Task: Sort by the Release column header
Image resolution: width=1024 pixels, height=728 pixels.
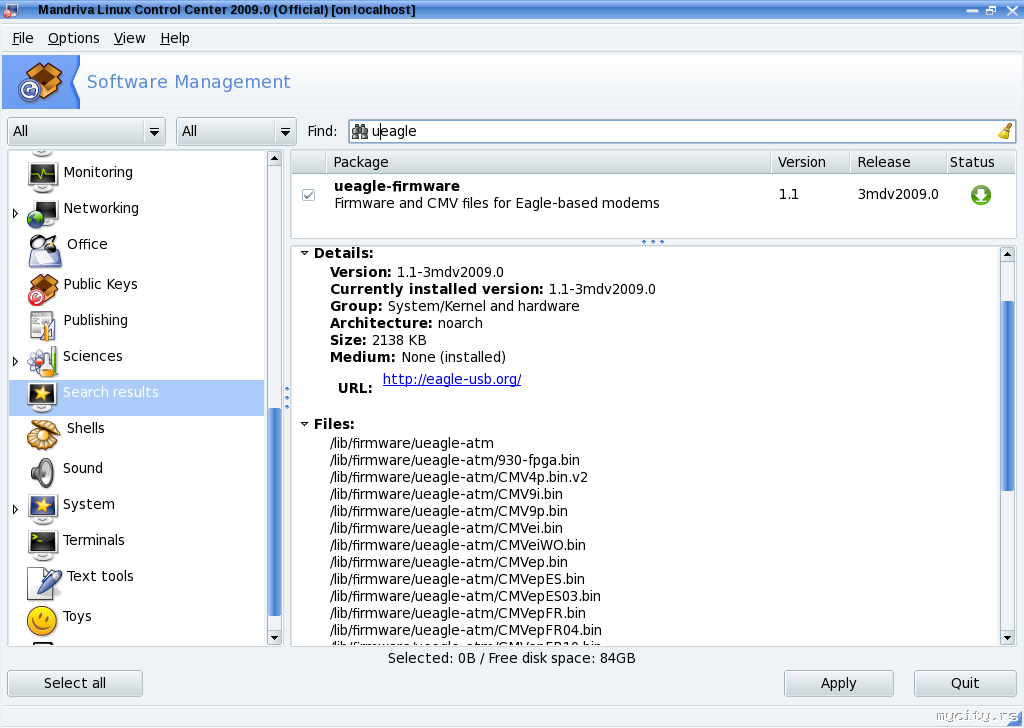Action: point(898,162)
